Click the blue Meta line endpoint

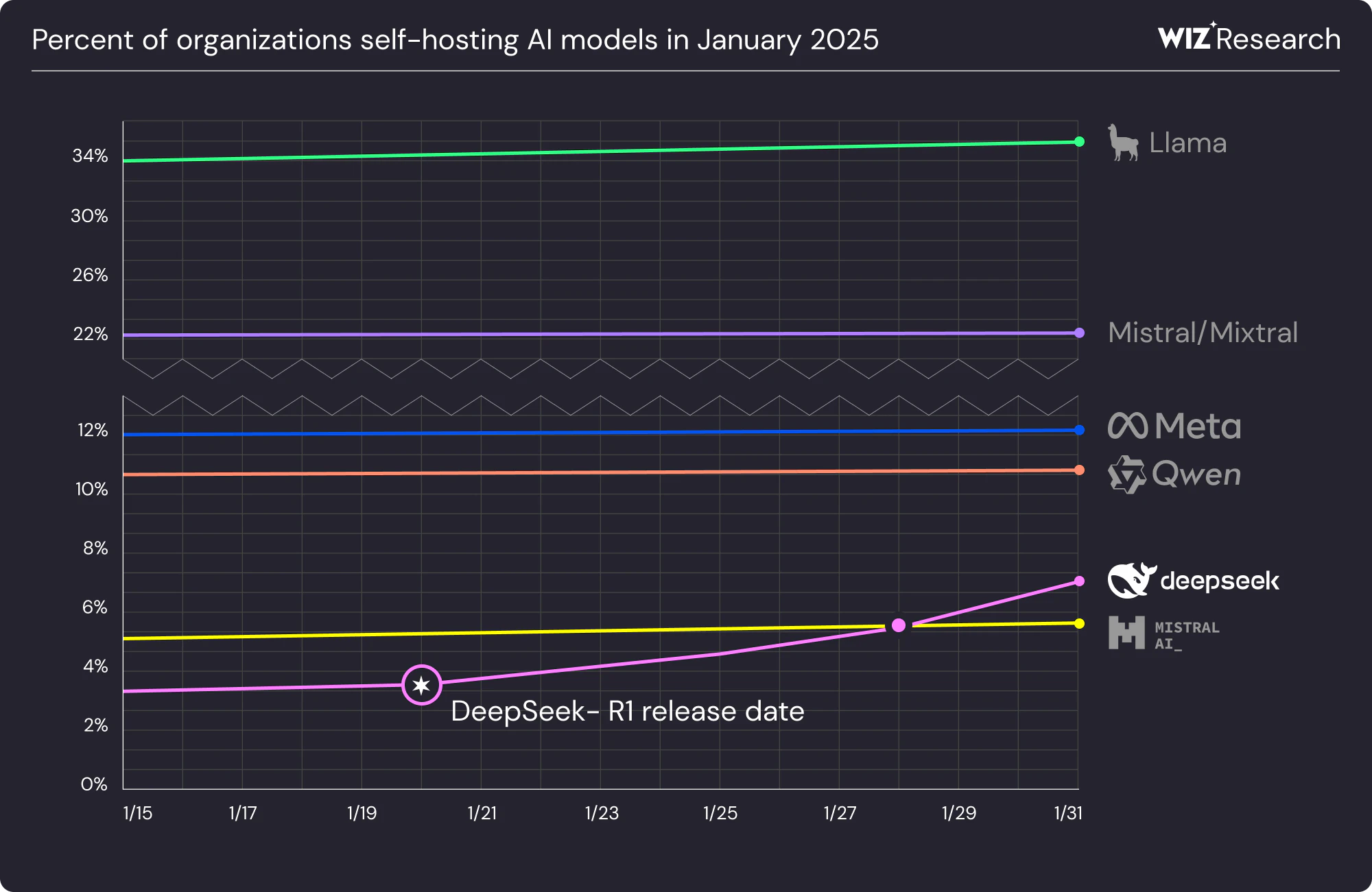point(1079,430)
